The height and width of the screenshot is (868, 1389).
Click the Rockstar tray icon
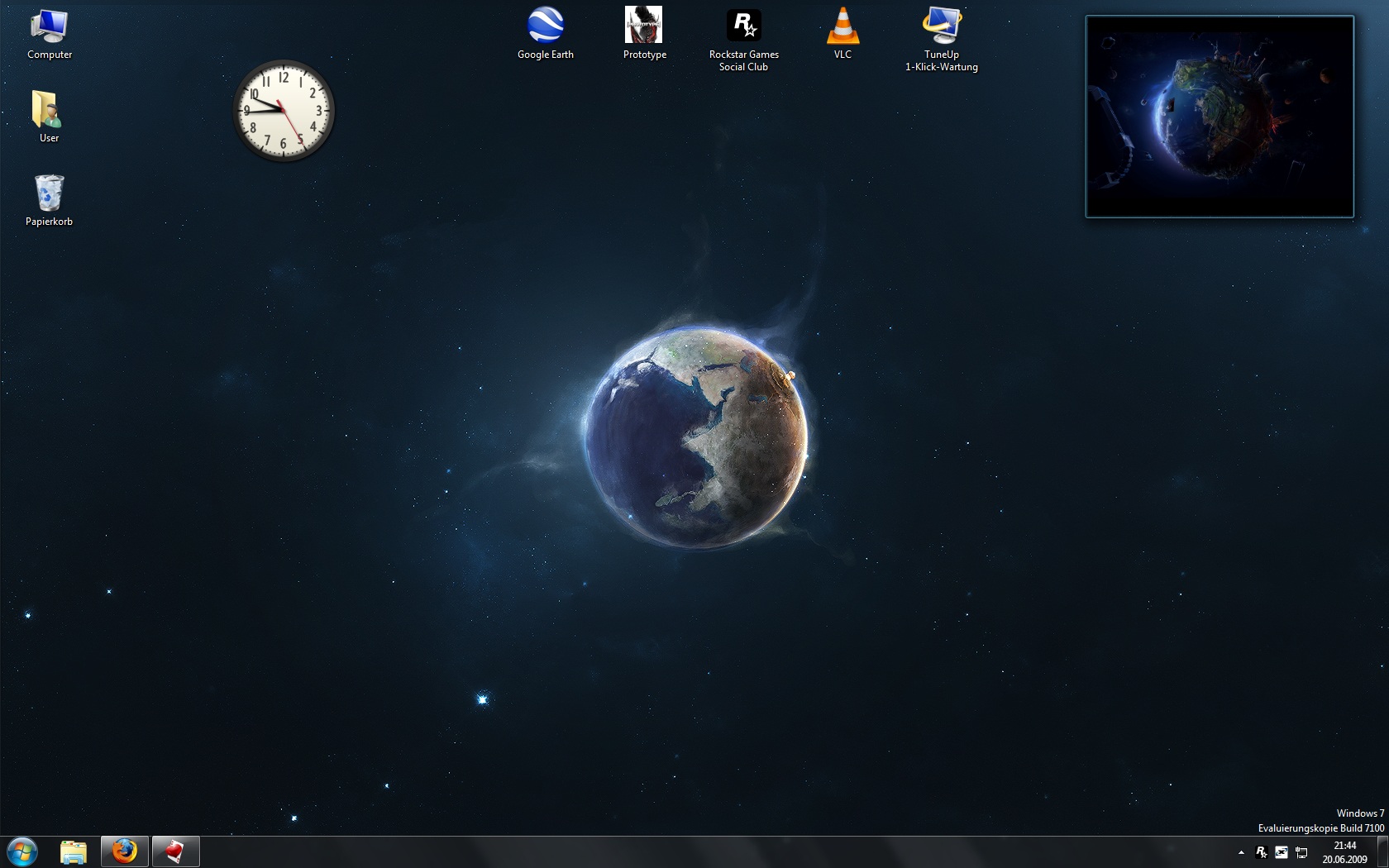pos(1261,852)
